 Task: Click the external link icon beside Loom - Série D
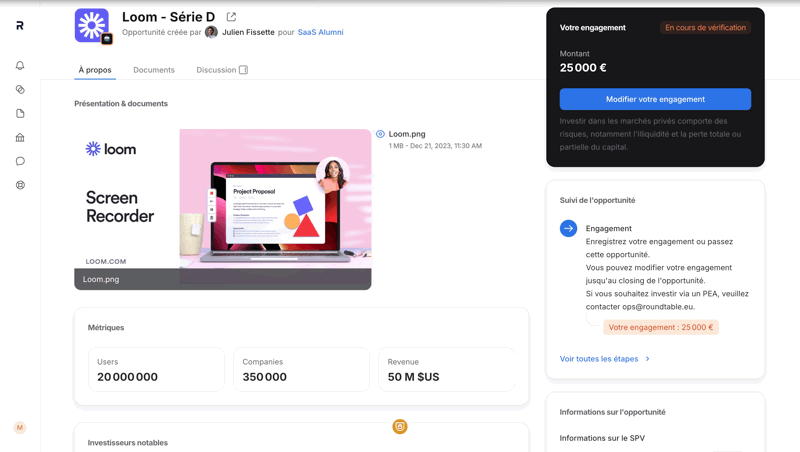click(231, 17)
